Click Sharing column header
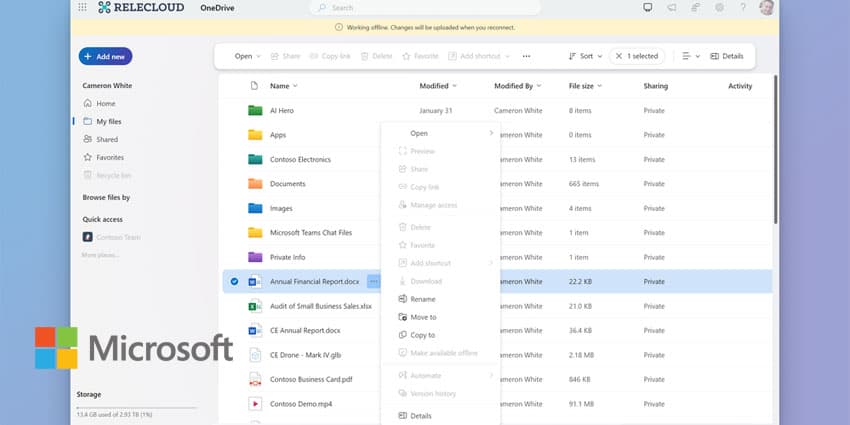Viewport: 850px width, 425px height. (x=655, y=86)
